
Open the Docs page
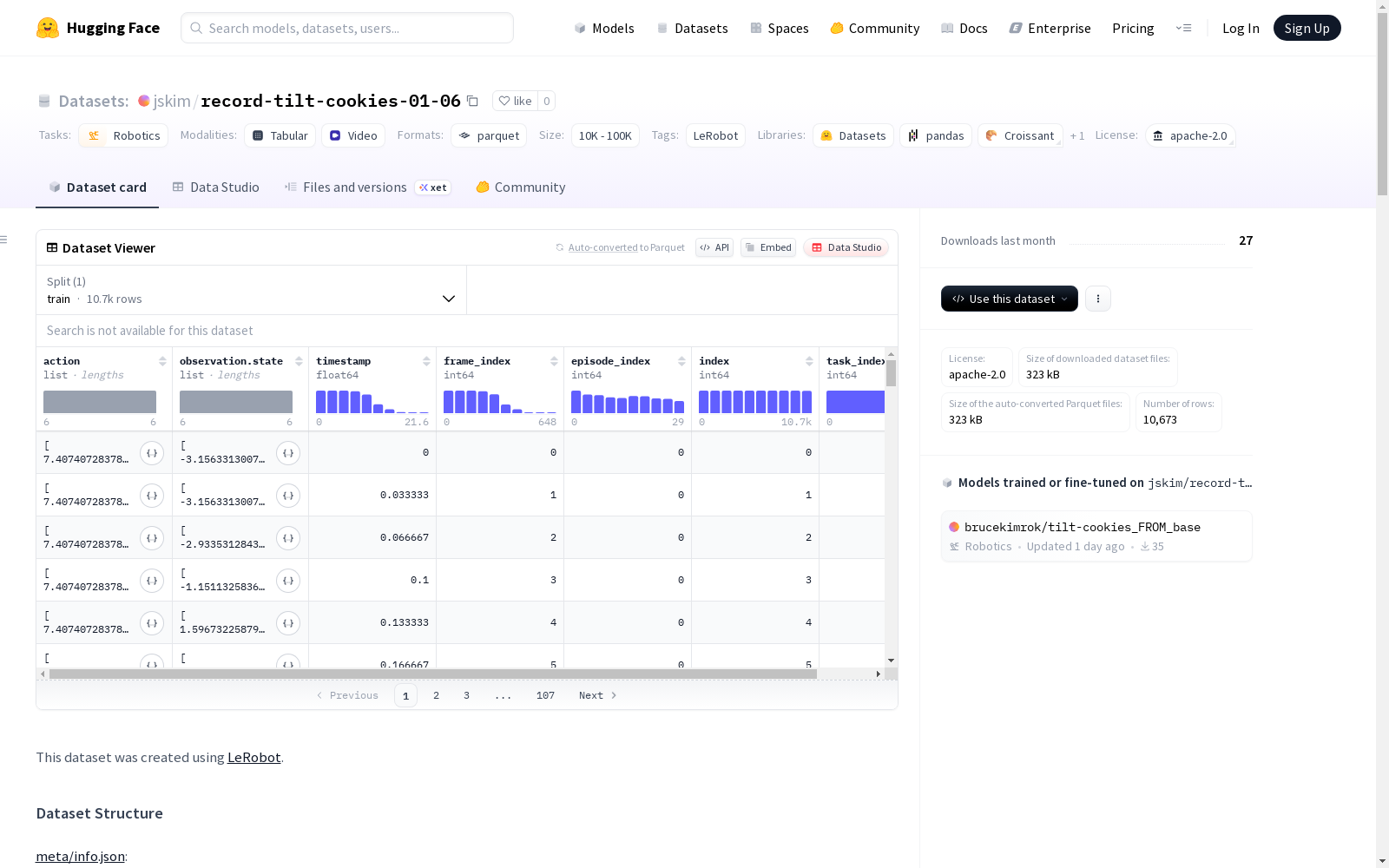964,28
